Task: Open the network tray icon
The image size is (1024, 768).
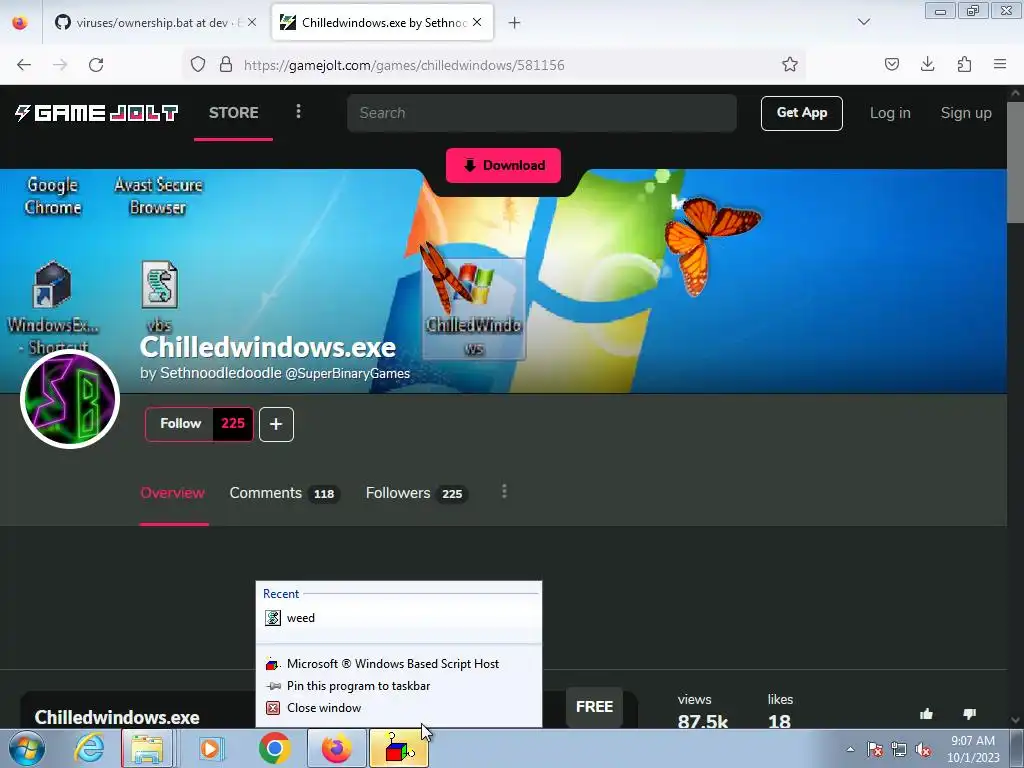Action: click(899, 749)
